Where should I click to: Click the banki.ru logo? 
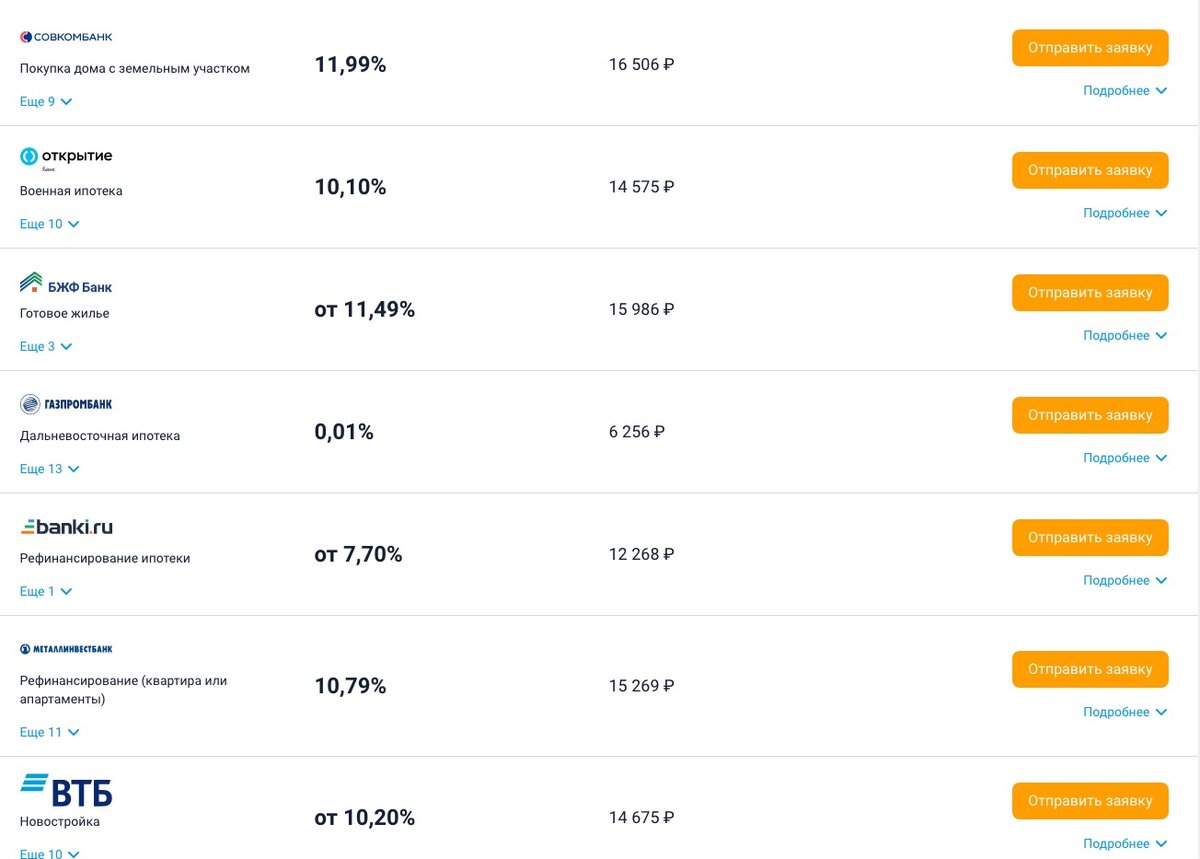(x=66, y=527)
